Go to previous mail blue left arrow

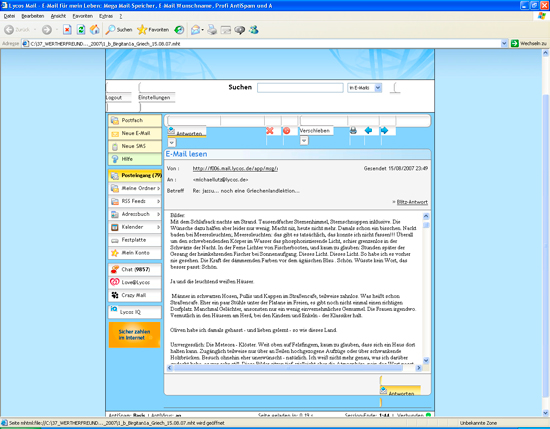[368, 130]
